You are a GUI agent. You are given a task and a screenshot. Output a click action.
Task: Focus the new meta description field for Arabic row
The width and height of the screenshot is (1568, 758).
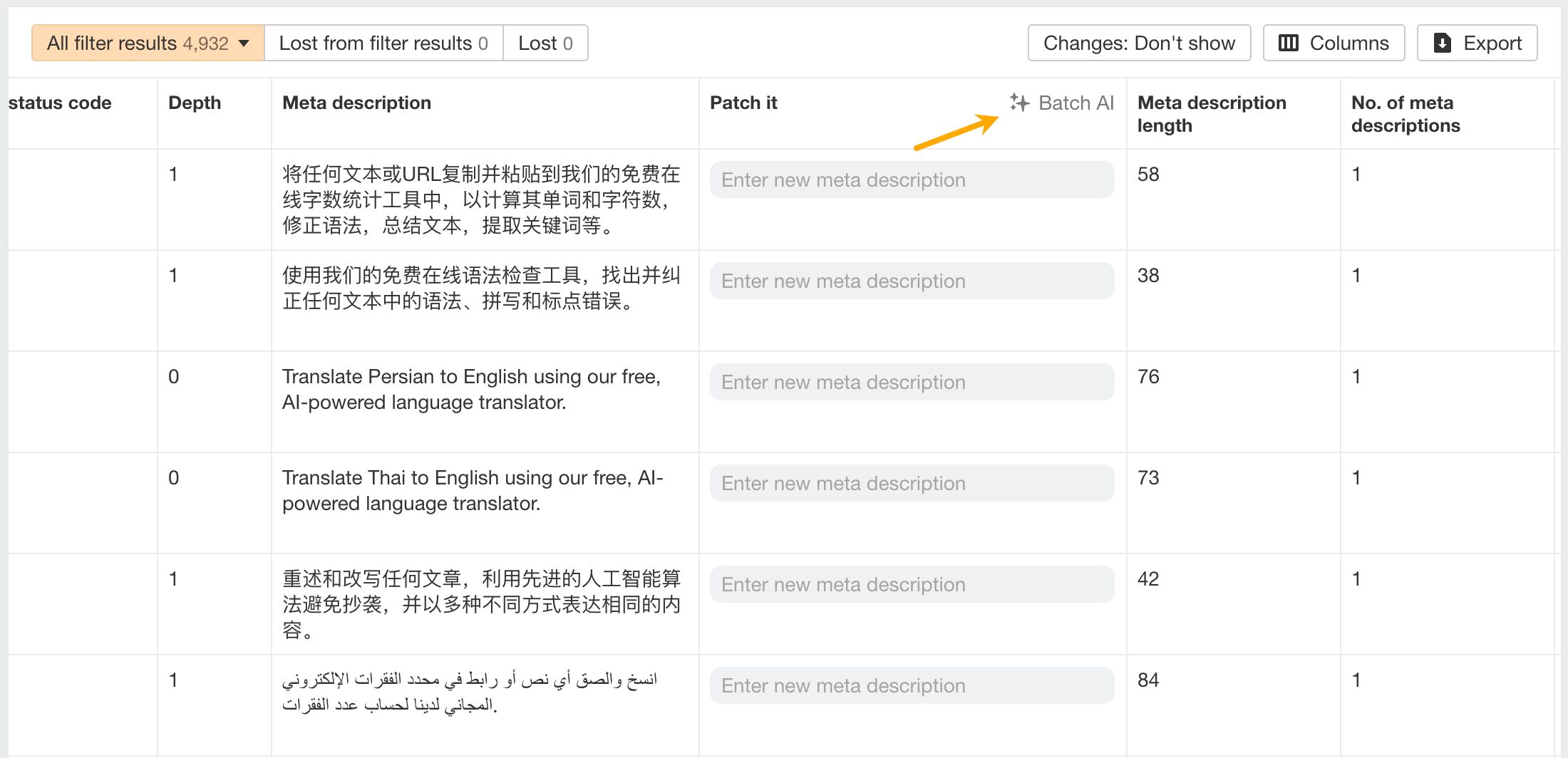912,685
